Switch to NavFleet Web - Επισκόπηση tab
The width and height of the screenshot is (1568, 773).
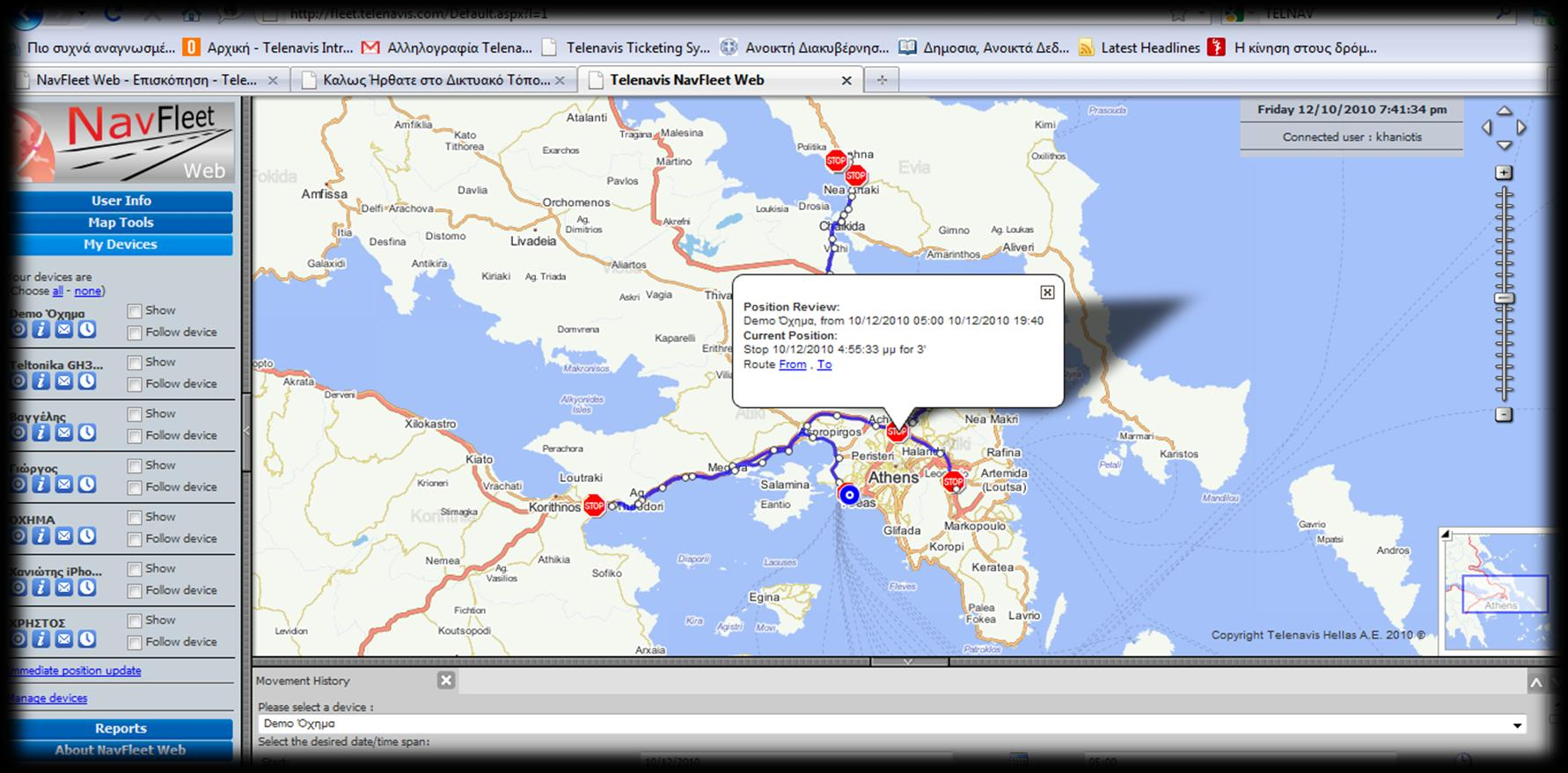click(146, 80)
